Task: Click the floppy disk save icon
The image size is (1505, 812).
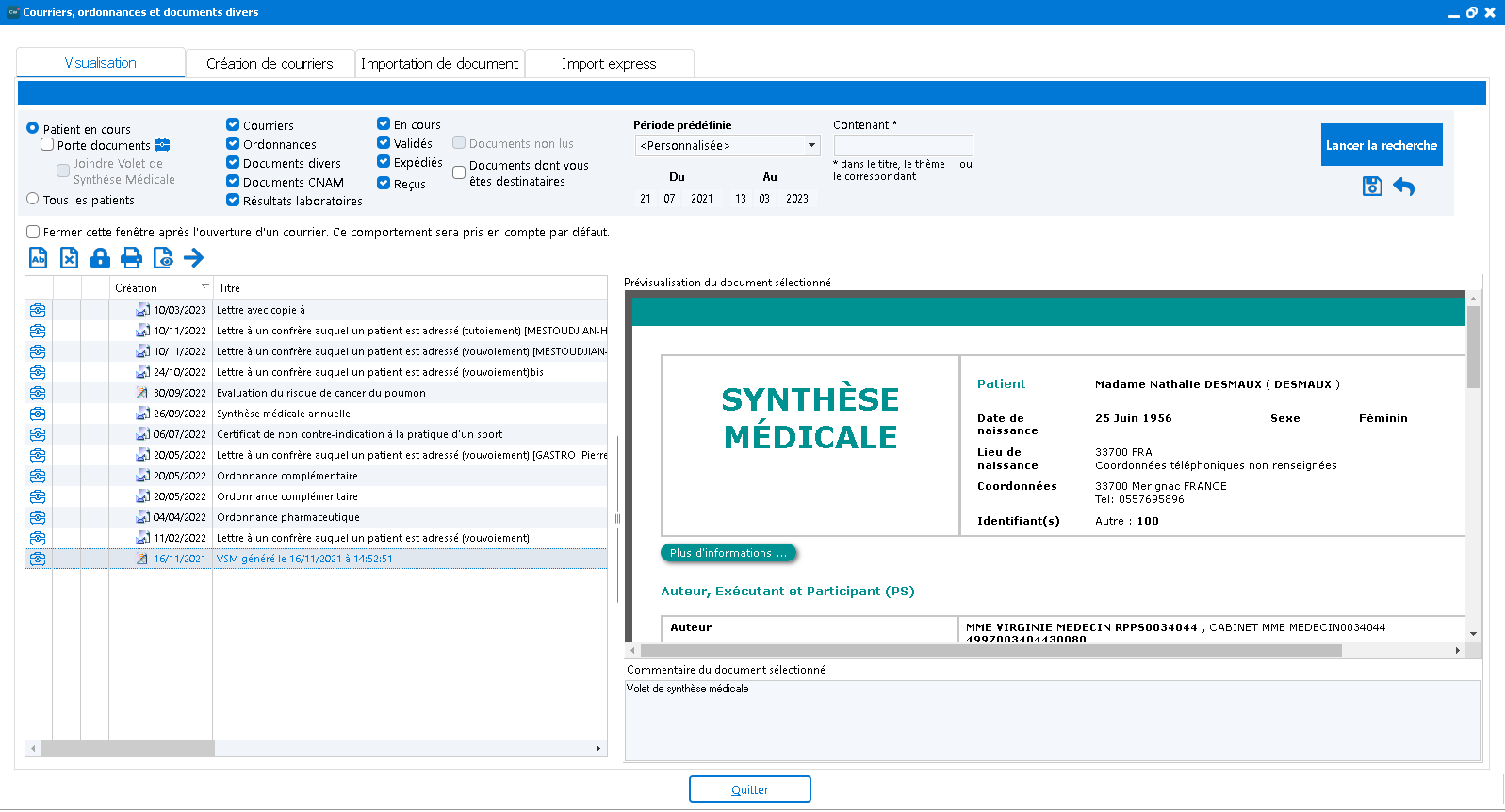Action: (1372, 187)
